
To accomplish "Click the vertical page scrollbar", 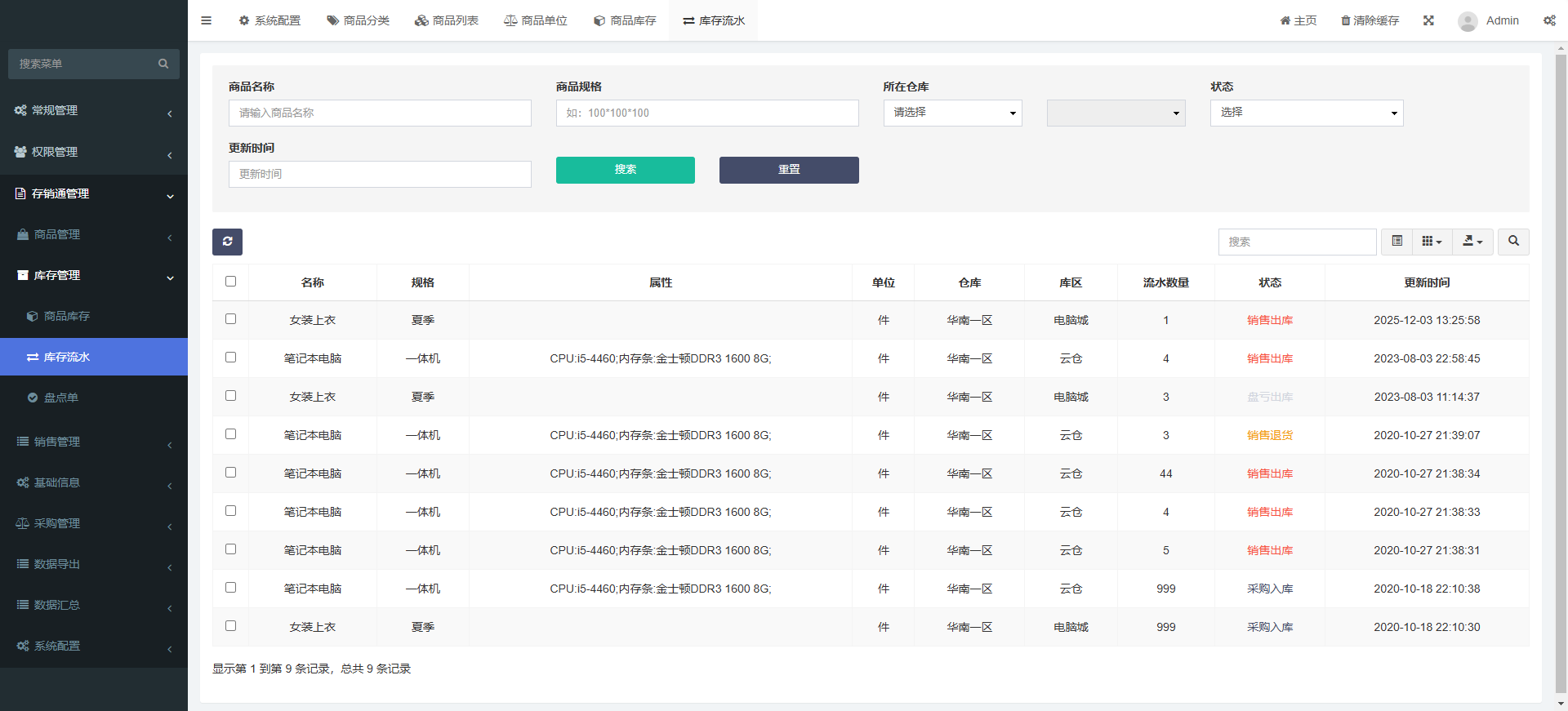I will pyautogui.click(x=1561, y=367).
